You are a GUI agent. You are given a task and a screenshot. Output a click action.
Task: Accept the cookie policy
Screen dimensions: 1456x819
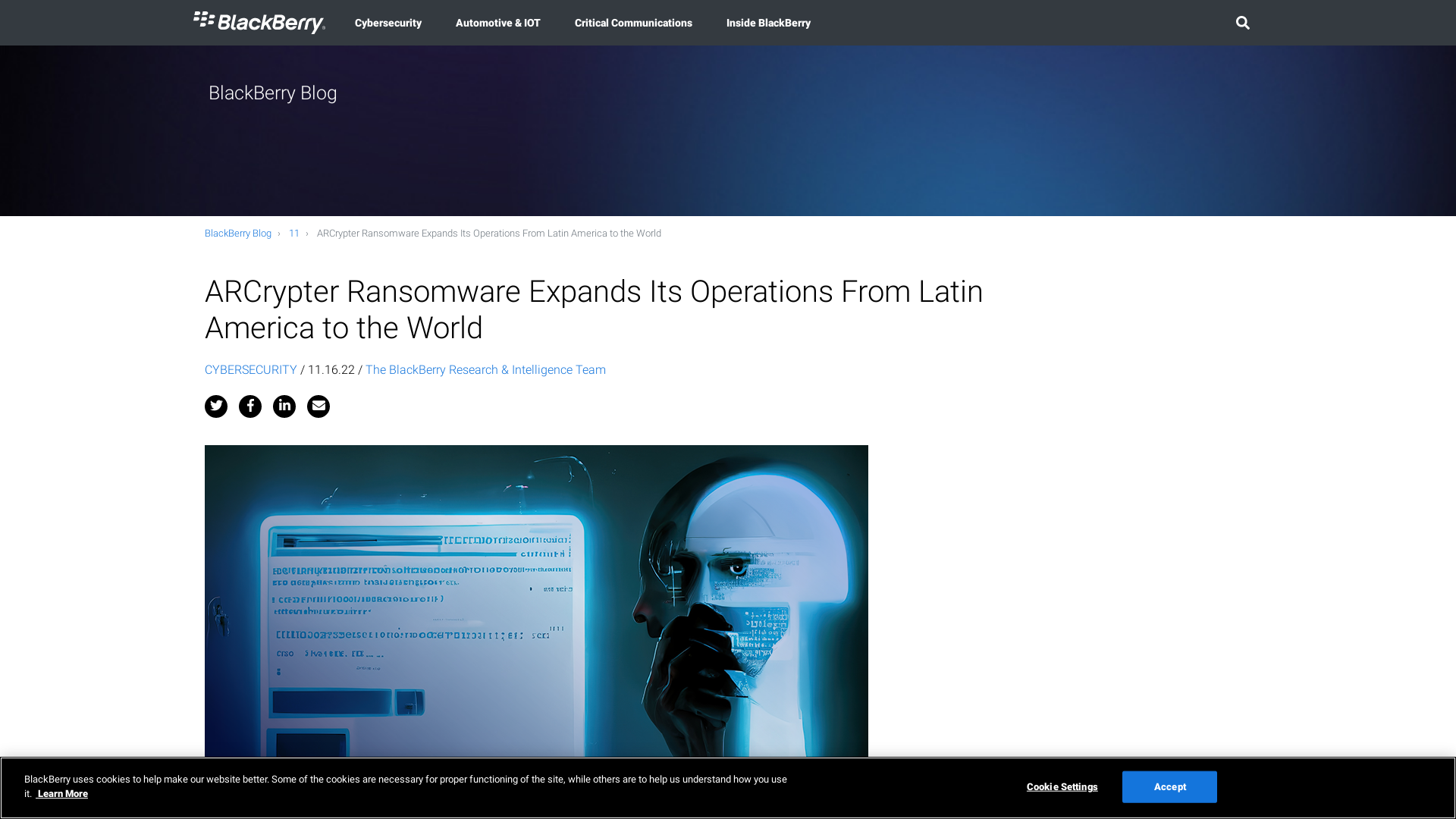(x=1169, y=786)
